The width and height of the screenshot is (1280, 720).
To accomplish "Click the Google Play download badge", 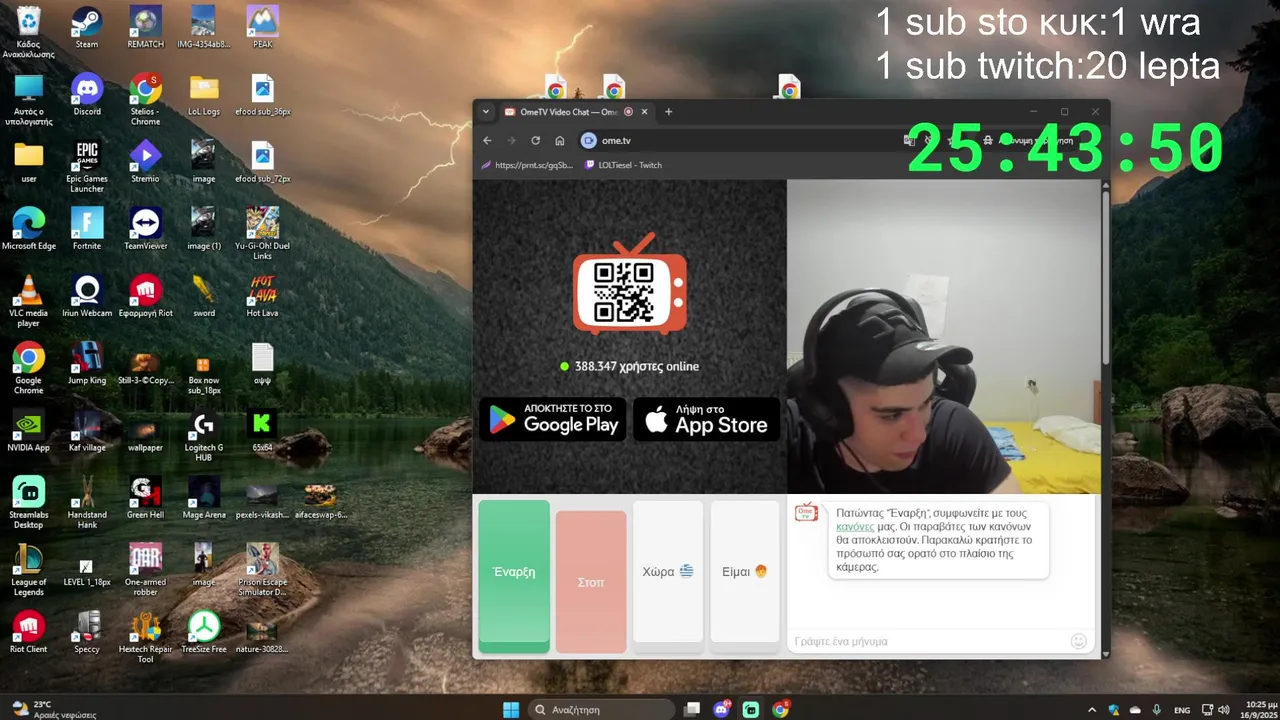I will click(x=553, y=419).
